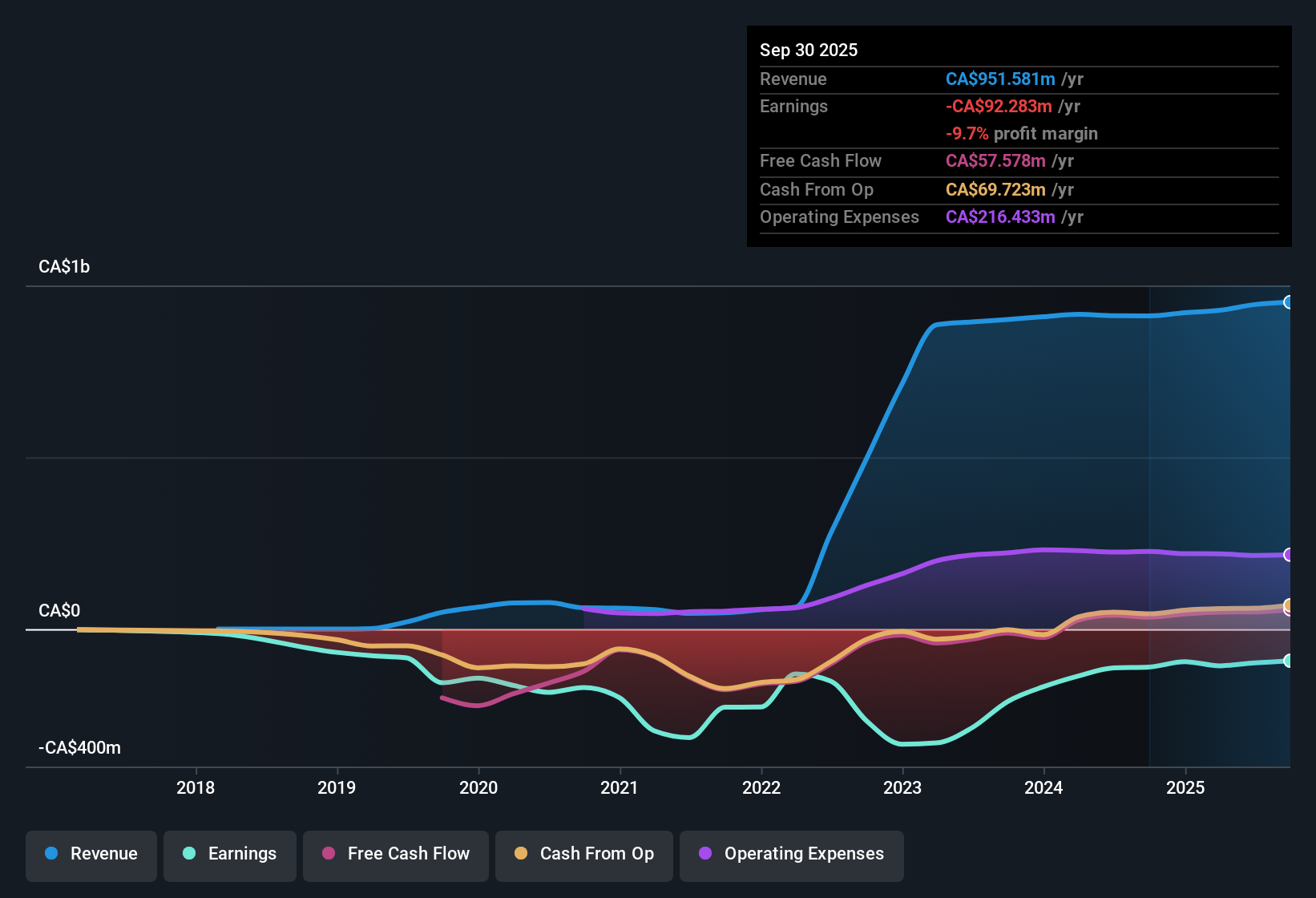Click the Earnings label in the tooltip
The width and height of the screenshot is (1316, 898).
(x=793, y=106)
